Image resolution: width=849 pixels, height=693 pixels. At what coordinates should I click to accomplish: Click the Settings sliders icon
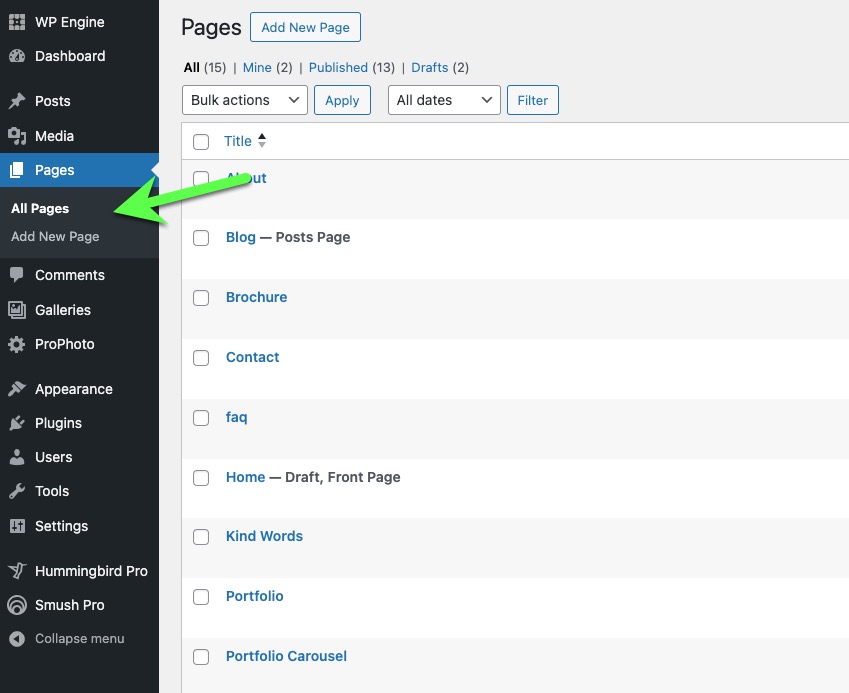[17, 526]
